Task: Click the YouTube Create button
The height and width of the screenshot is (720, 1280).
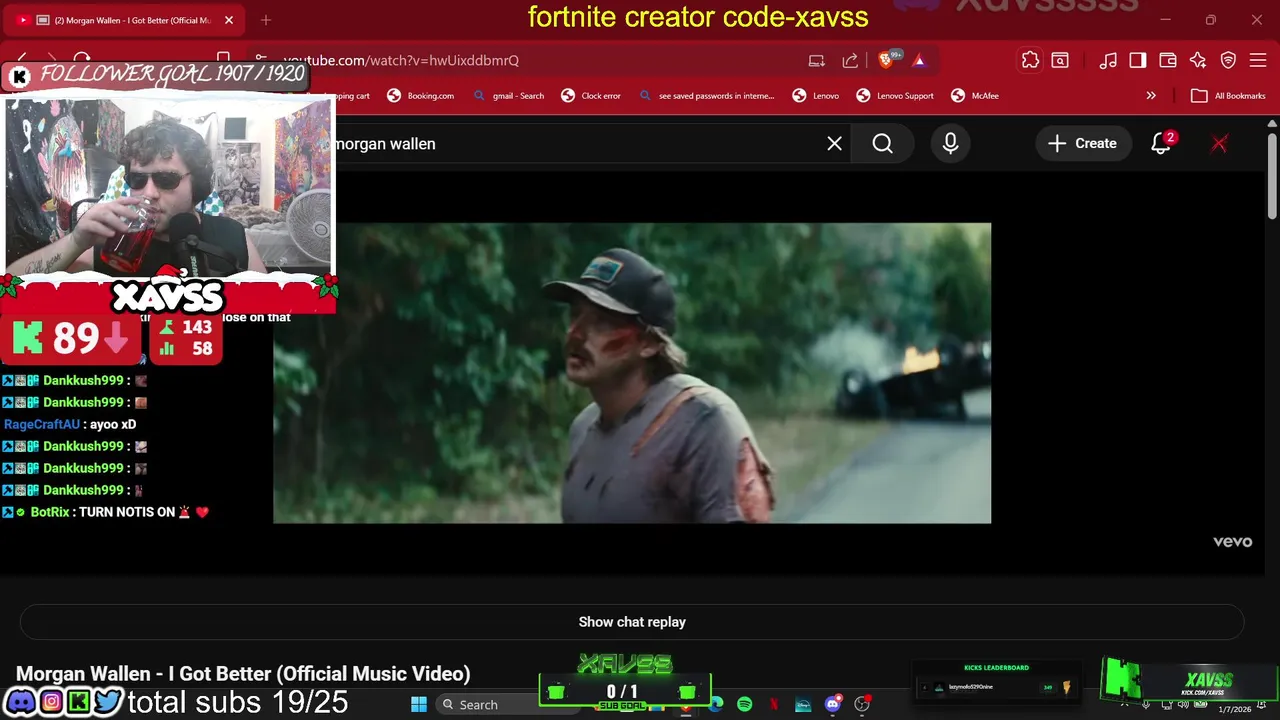Action: pyautogui.click(x=1082, y=143)
